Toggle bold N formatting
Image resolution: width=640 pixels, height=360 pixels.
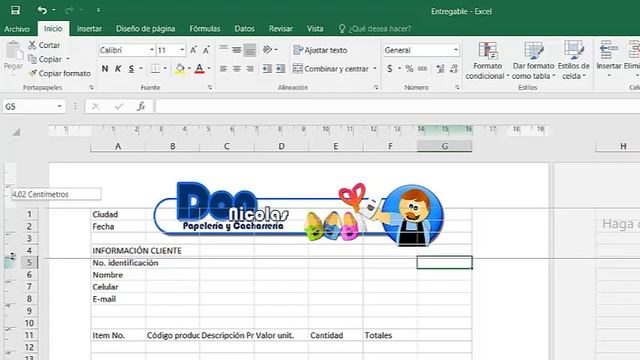tap(105, 69)
